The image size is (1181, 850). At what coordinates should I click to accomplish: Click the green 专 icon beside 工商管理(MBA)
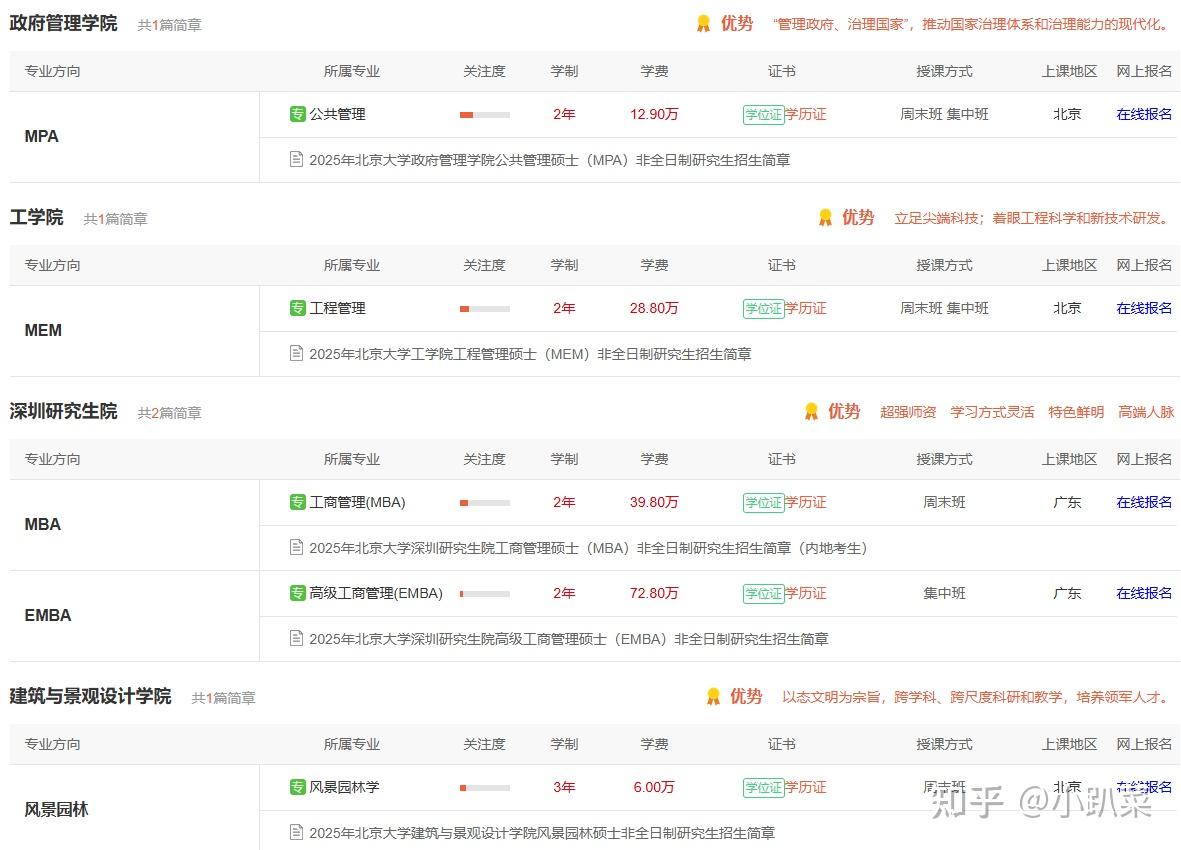pyautogui.click(x=298, y=502)
